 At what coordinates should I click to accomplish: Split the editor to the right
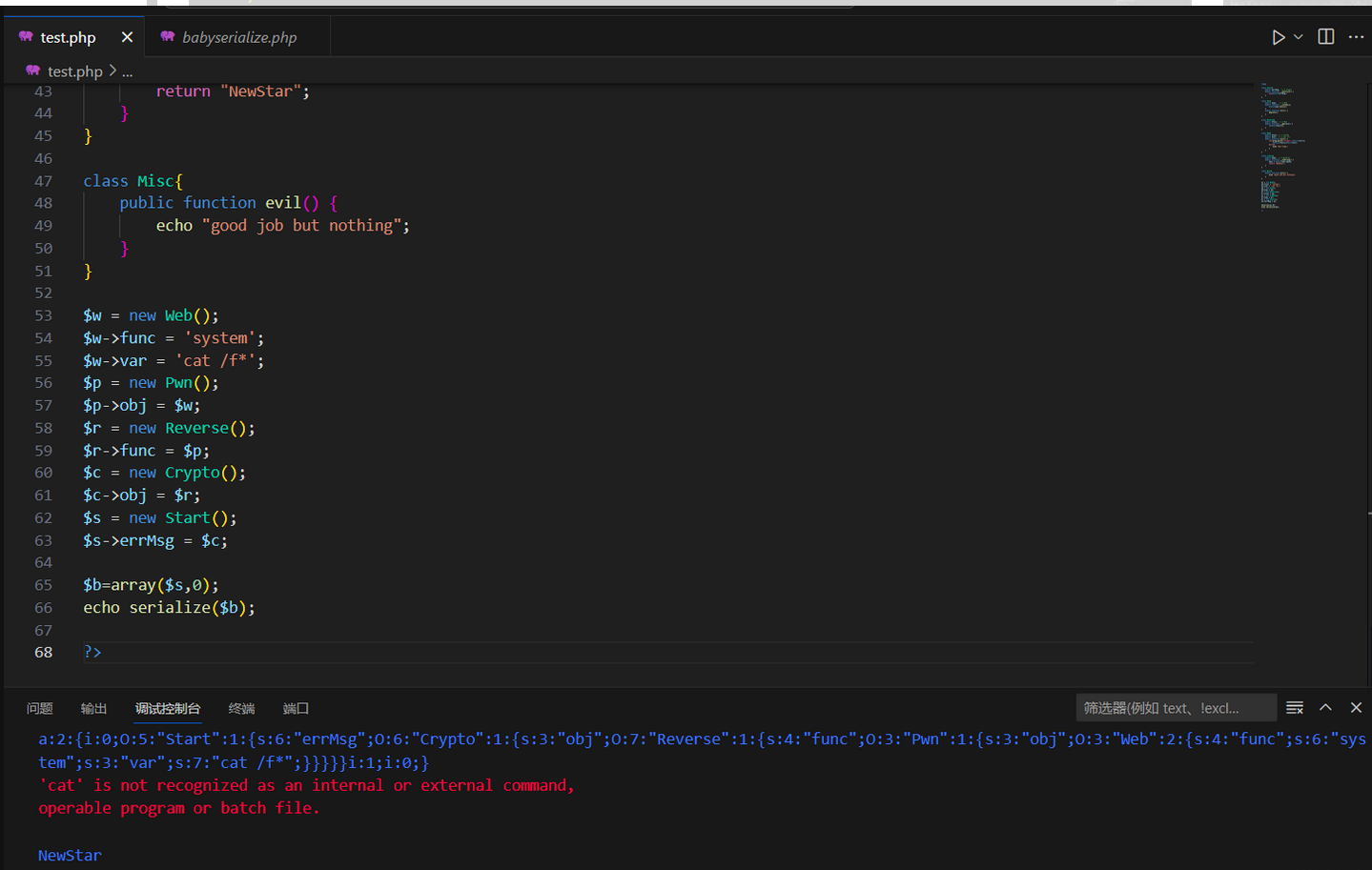1325,36
